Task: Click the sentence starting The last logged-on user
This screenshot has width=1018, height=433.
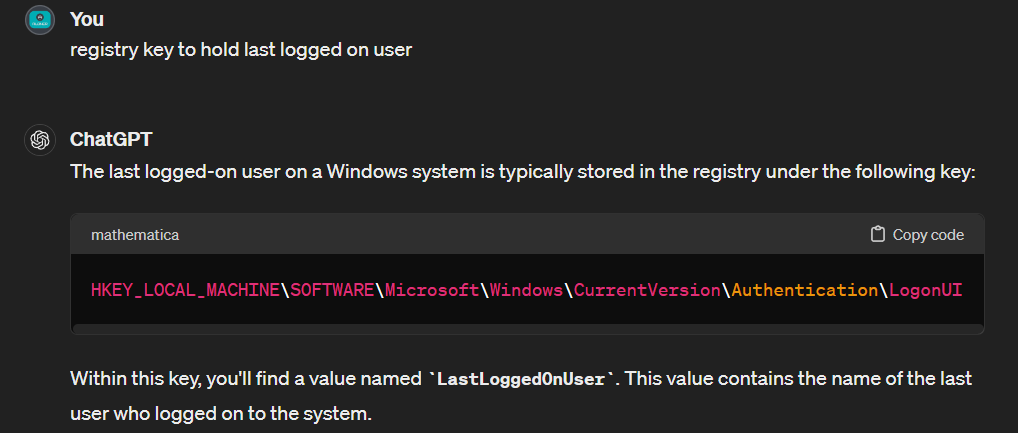Action: (521, 171)
